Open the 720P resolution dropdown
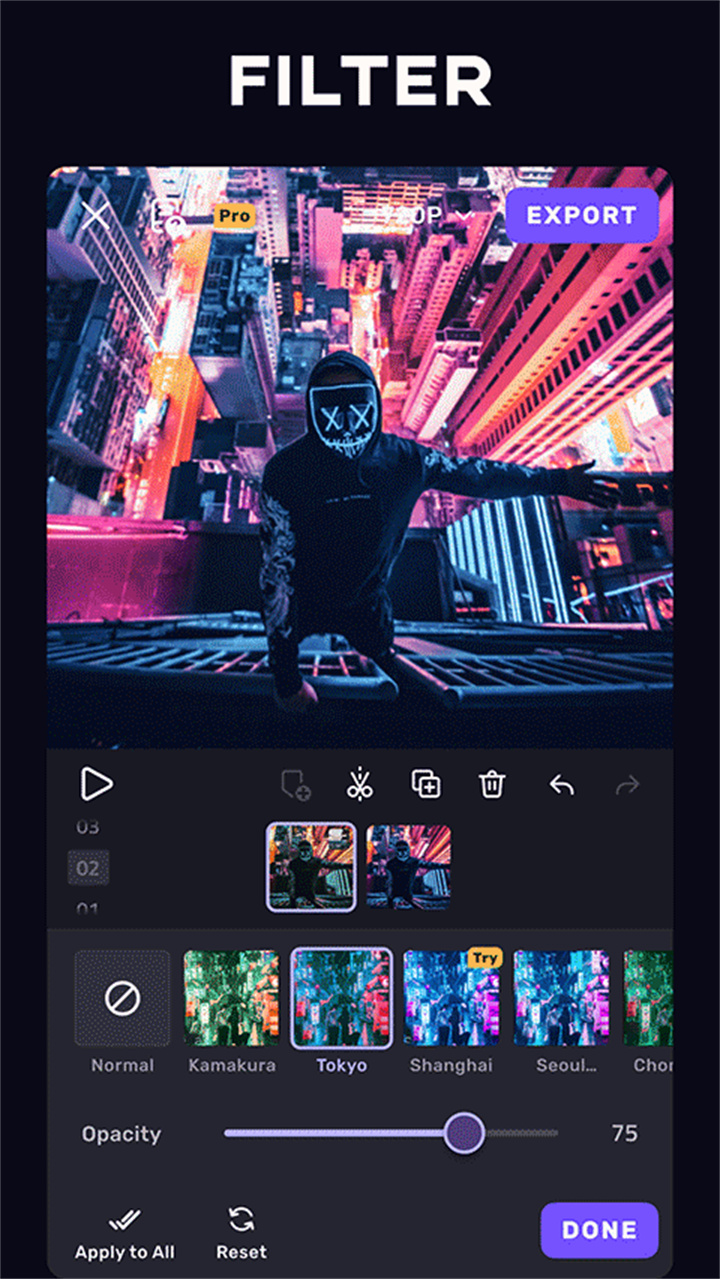Screen dimensions: 720x1279 click(x=425, y=216)
